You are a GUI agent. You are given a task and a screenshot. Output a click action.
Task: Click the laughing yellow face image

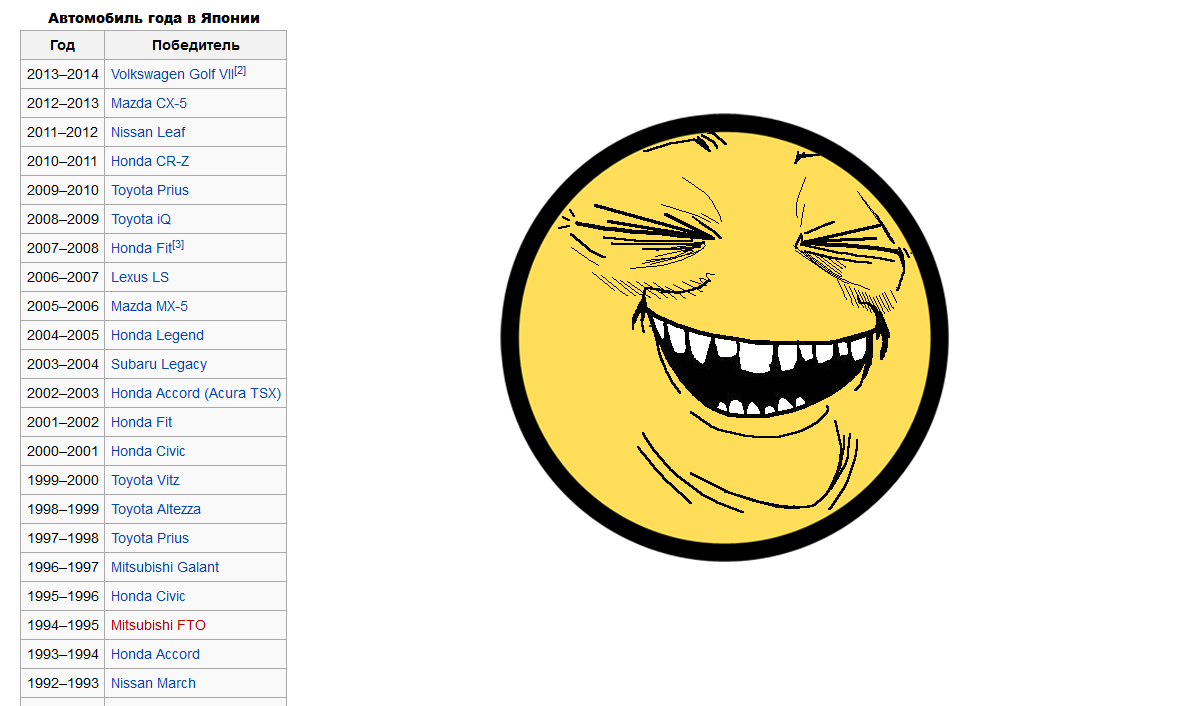point(724,338)
